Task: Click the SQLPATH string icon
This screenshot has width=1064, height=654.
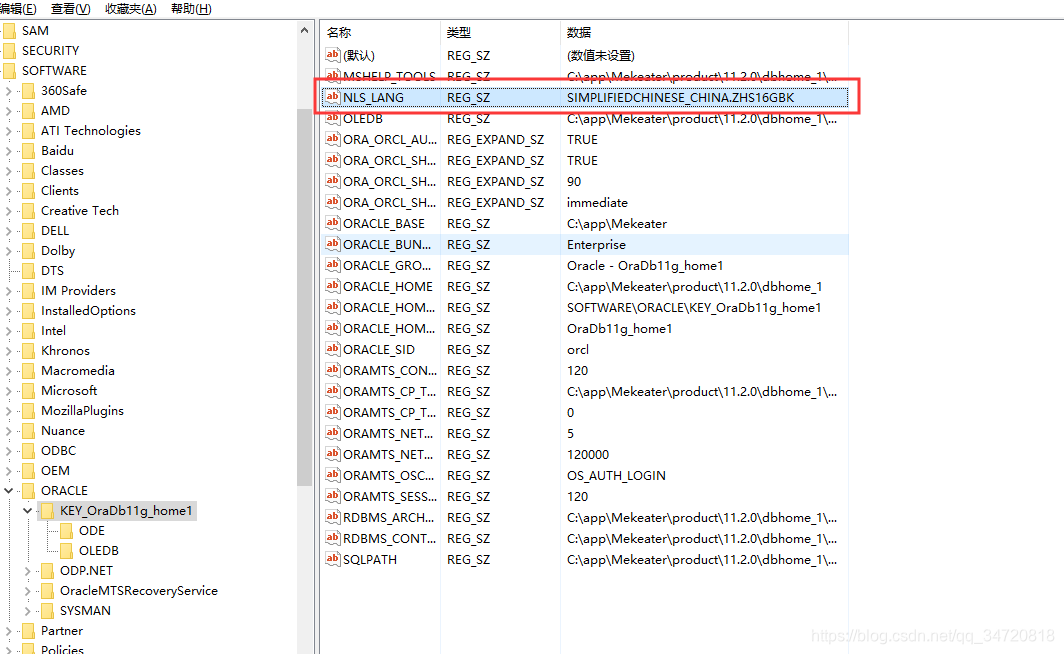Action: point(332,559)
